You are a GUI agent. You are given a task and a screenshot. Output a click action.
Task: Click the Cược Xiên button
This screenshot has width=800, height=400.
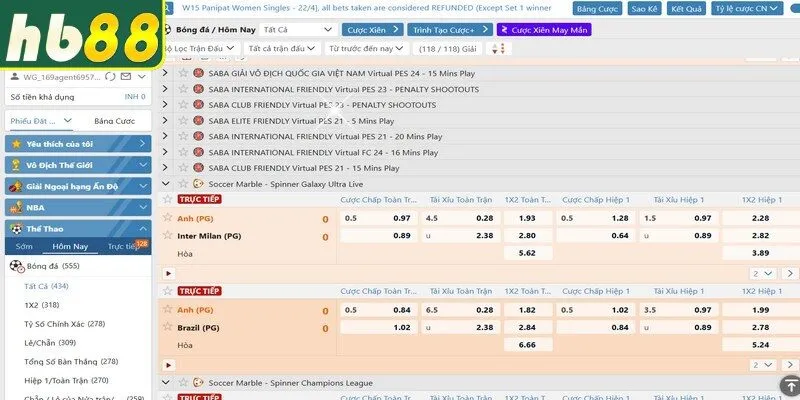[372, 30]
